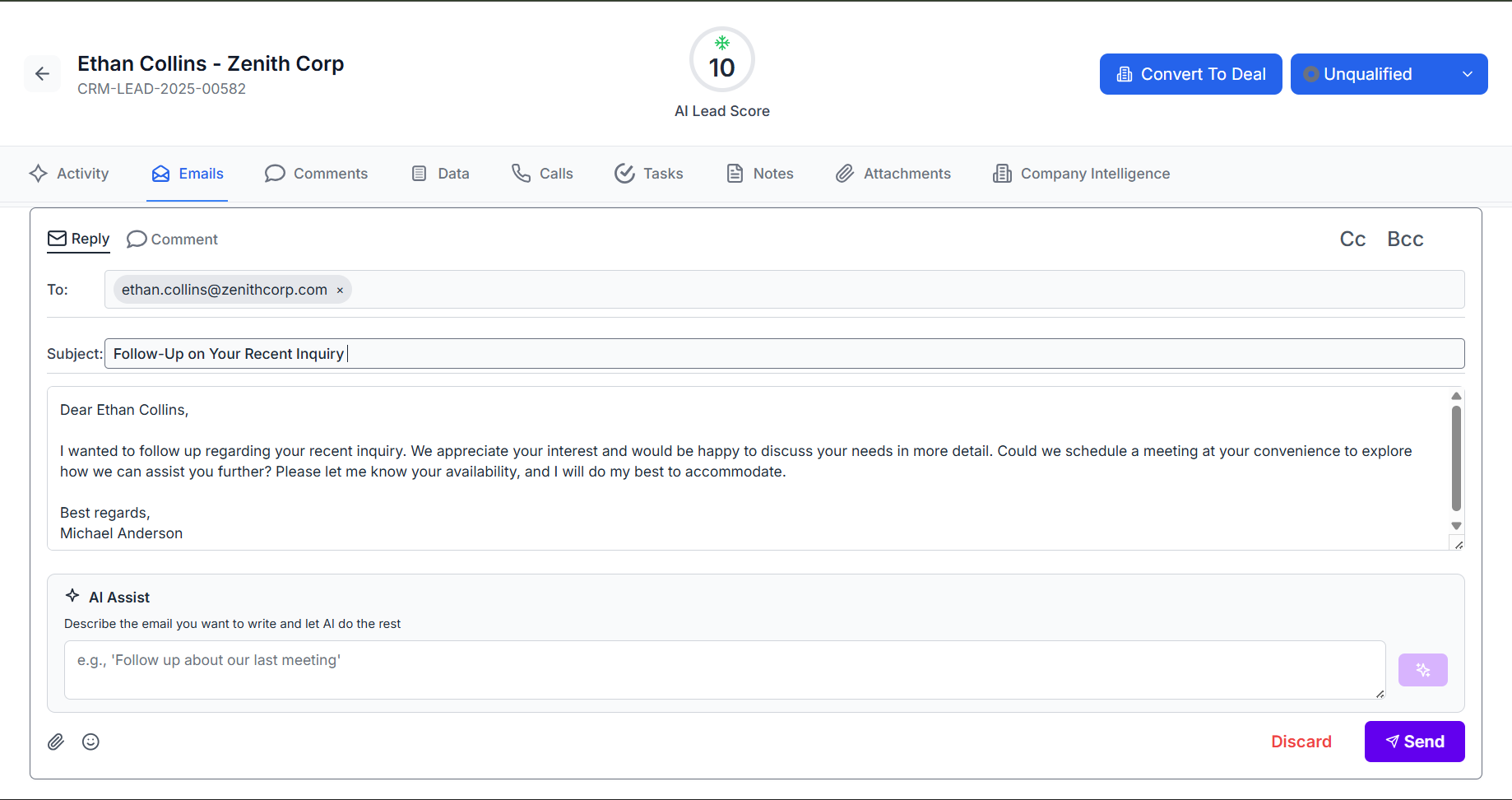
Task: Click the Convert To Deal button
Action: click(x=1190, y=74)
